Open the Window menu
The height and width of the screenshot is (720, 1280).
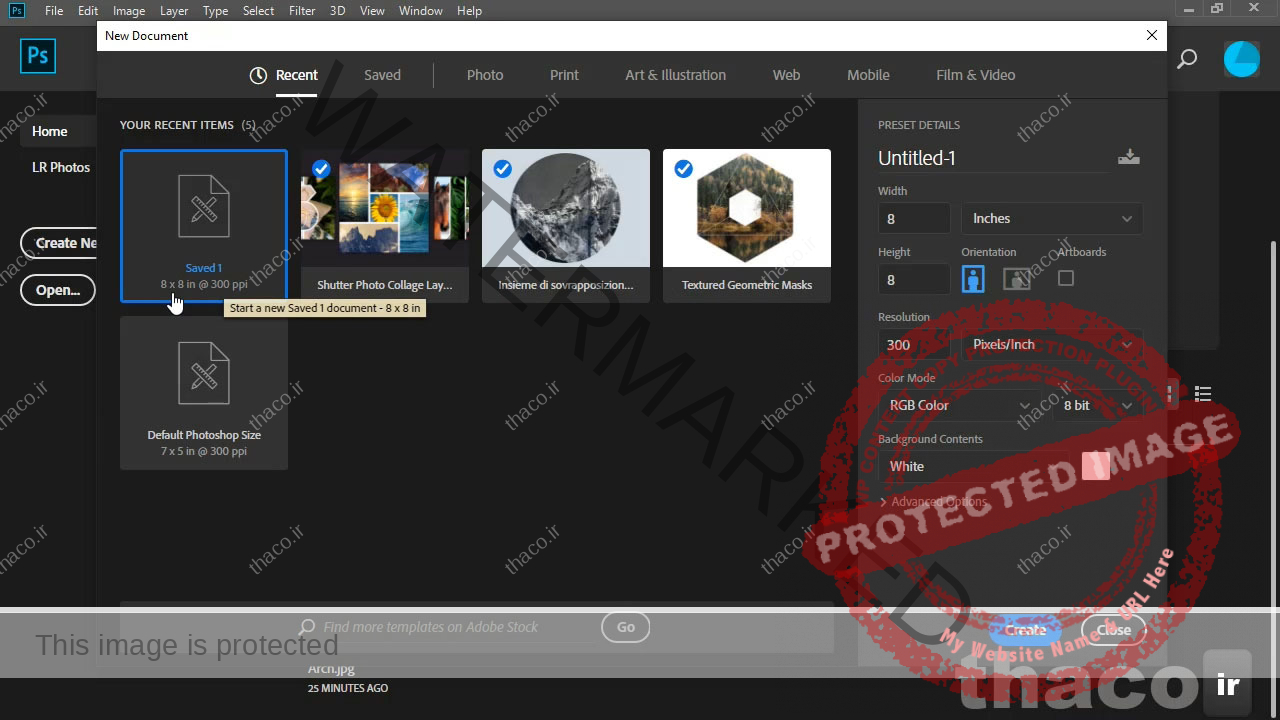421,10
